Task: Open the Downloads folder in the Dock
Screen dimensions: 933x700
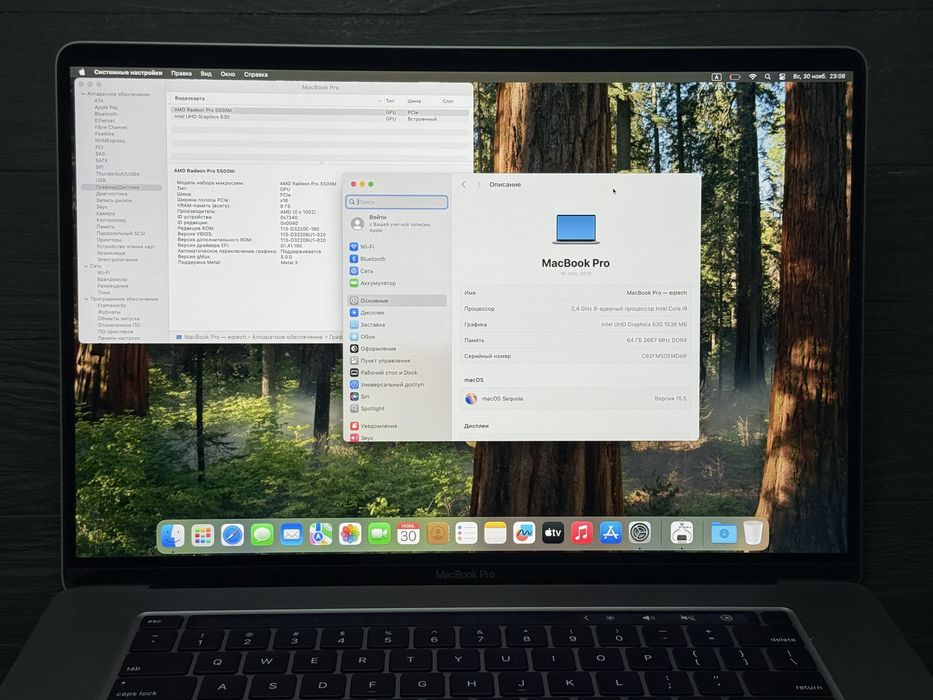Action: [x=724, y=533]
